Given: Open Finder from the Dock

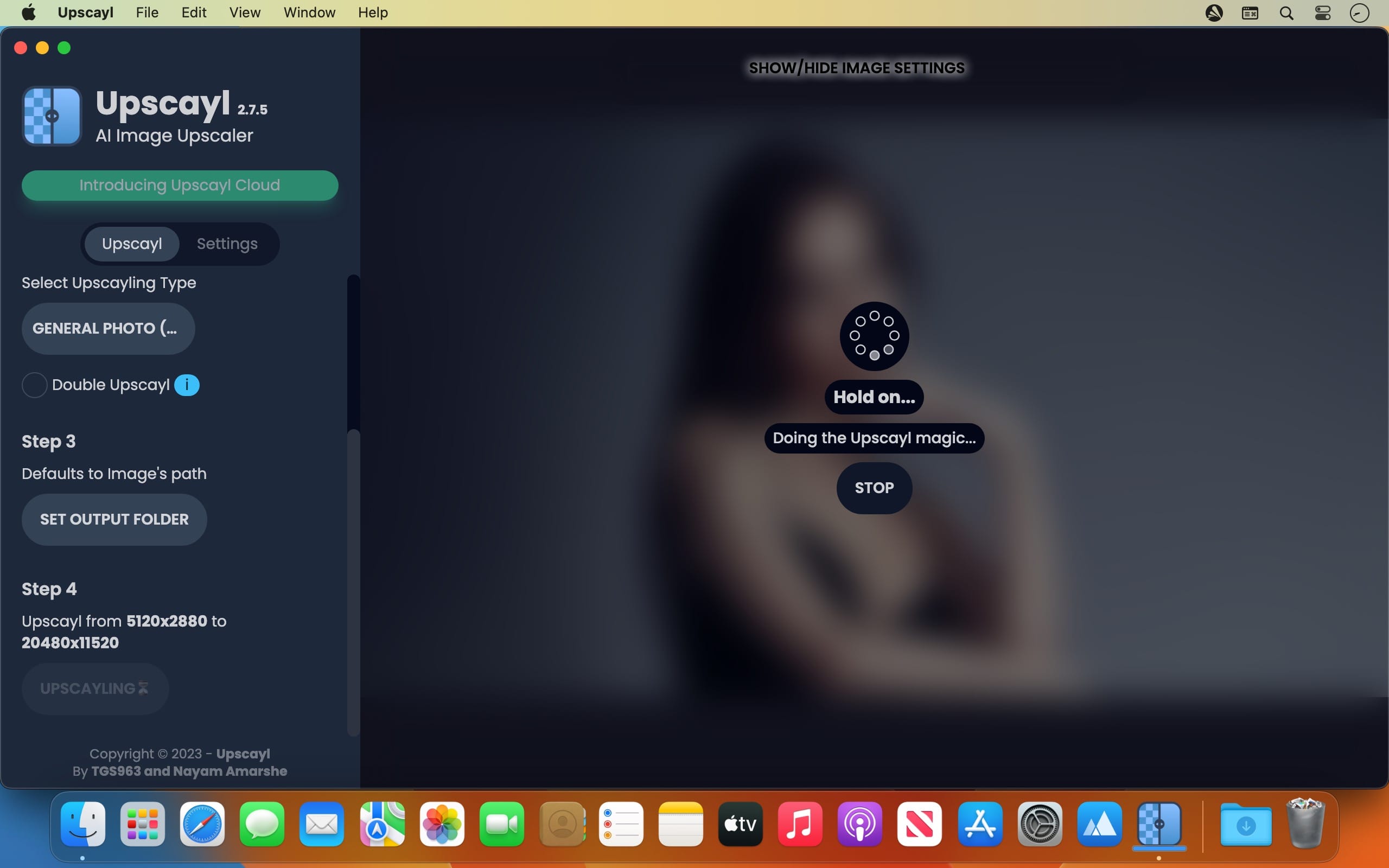Looking at the screenshot, I should pos(83,825).
